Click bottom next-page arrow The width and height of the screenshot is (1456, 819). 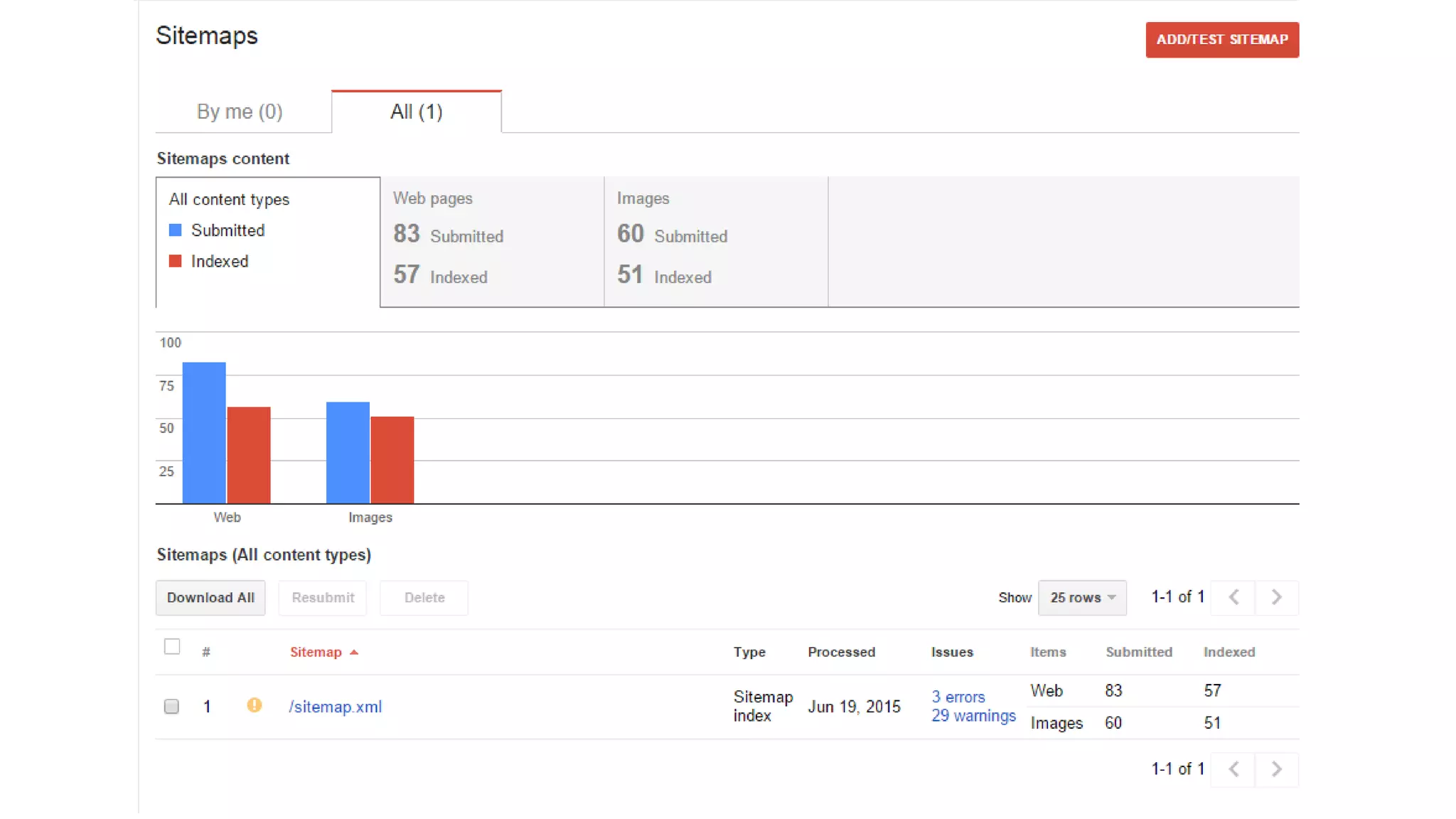[1276, 769]
